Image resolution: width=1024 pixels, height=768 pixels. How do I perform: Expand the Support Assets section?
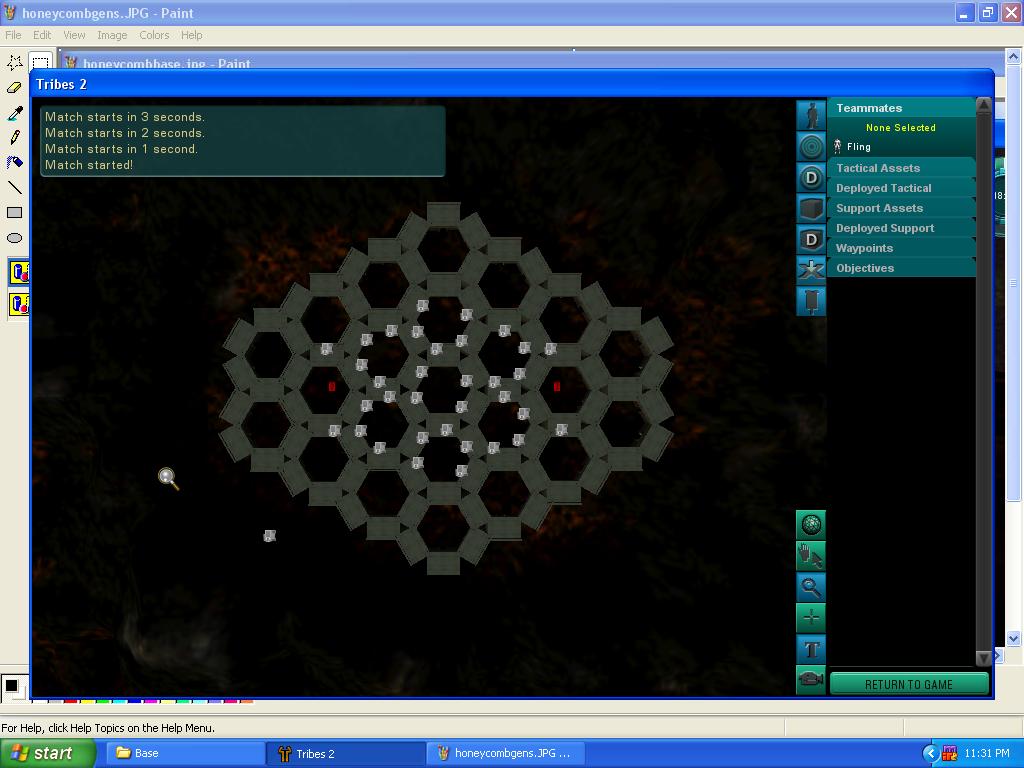click(901, 208)
